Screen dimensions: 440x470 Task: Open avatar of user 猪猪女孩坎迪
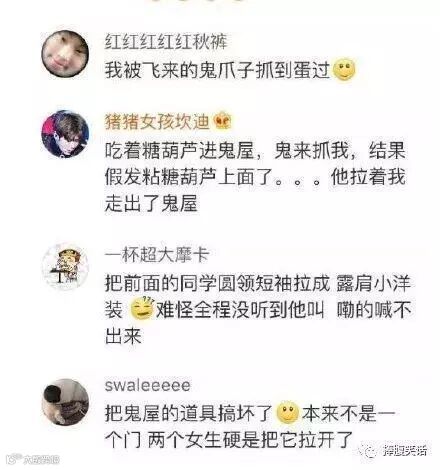tap(65, 134)
